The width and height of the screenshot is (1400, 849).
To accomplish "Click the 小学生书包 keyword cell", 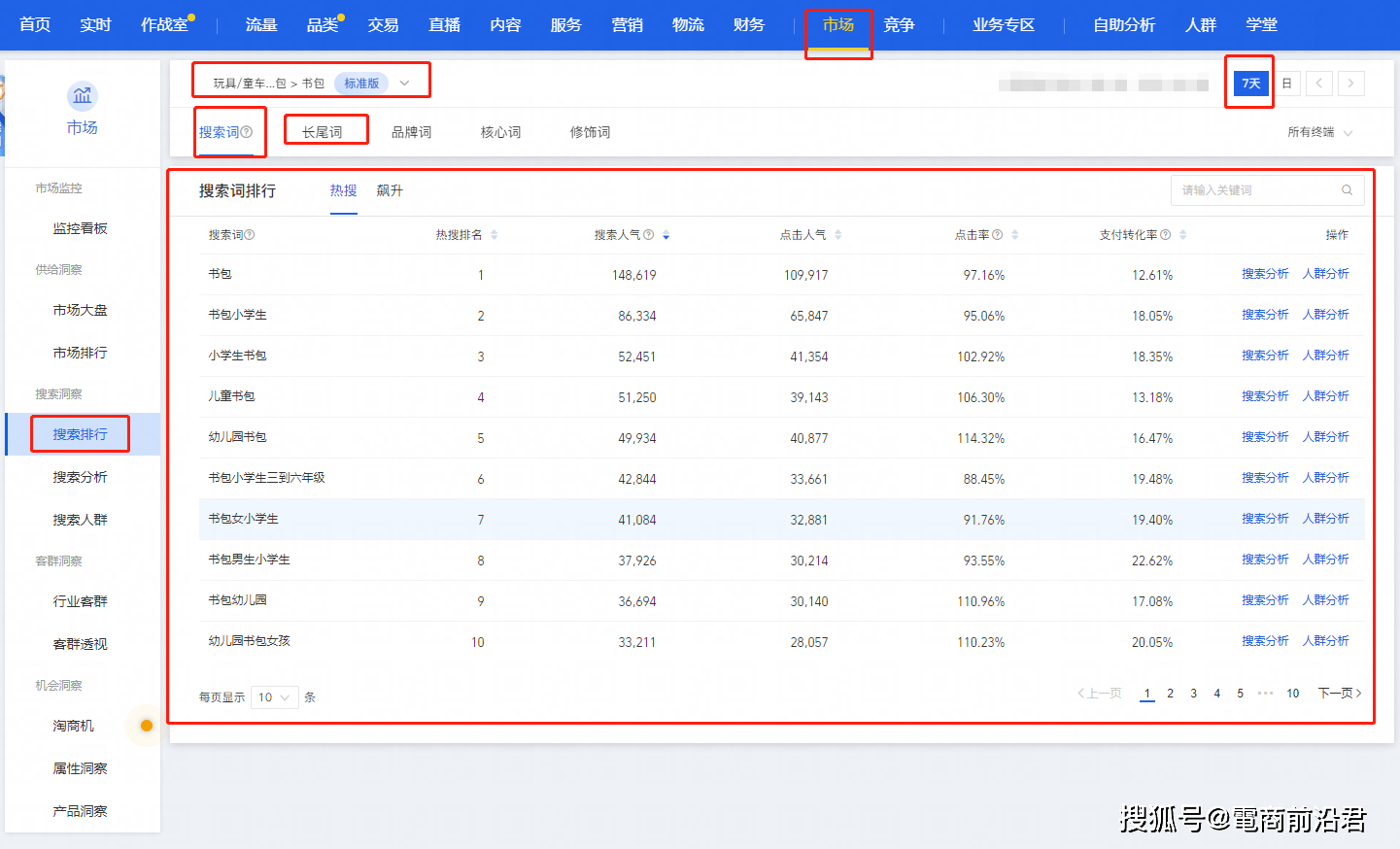I will tap(237, 356).
